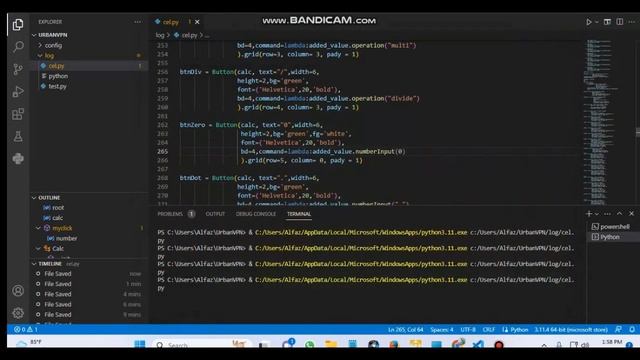The width and height of the screenshot is (640, 360).
Task: Close the terminal panel
Action: coord(631,213)
